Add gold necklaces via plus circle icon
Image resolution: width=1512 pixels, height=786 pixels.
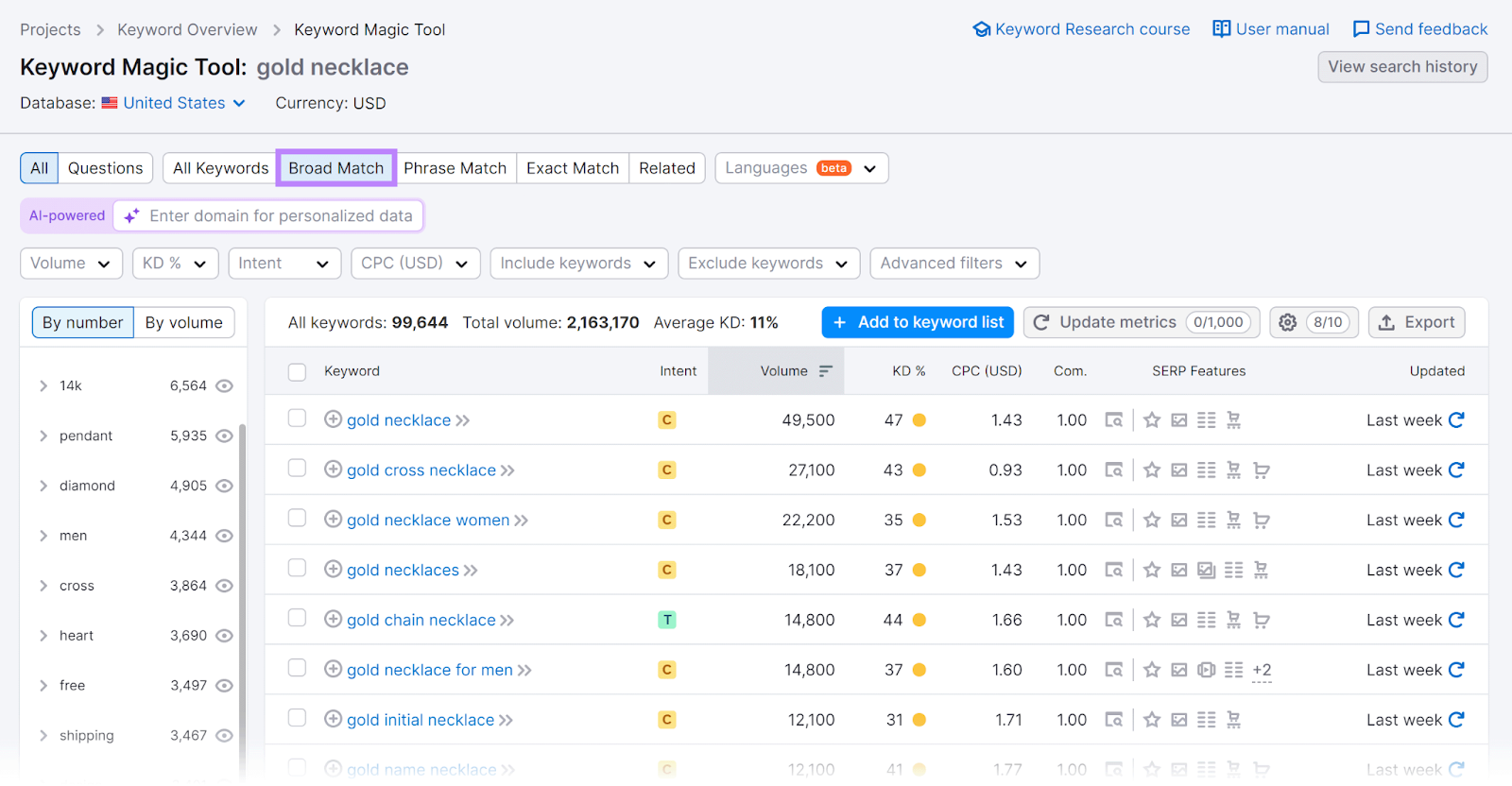tap(333, 570)
